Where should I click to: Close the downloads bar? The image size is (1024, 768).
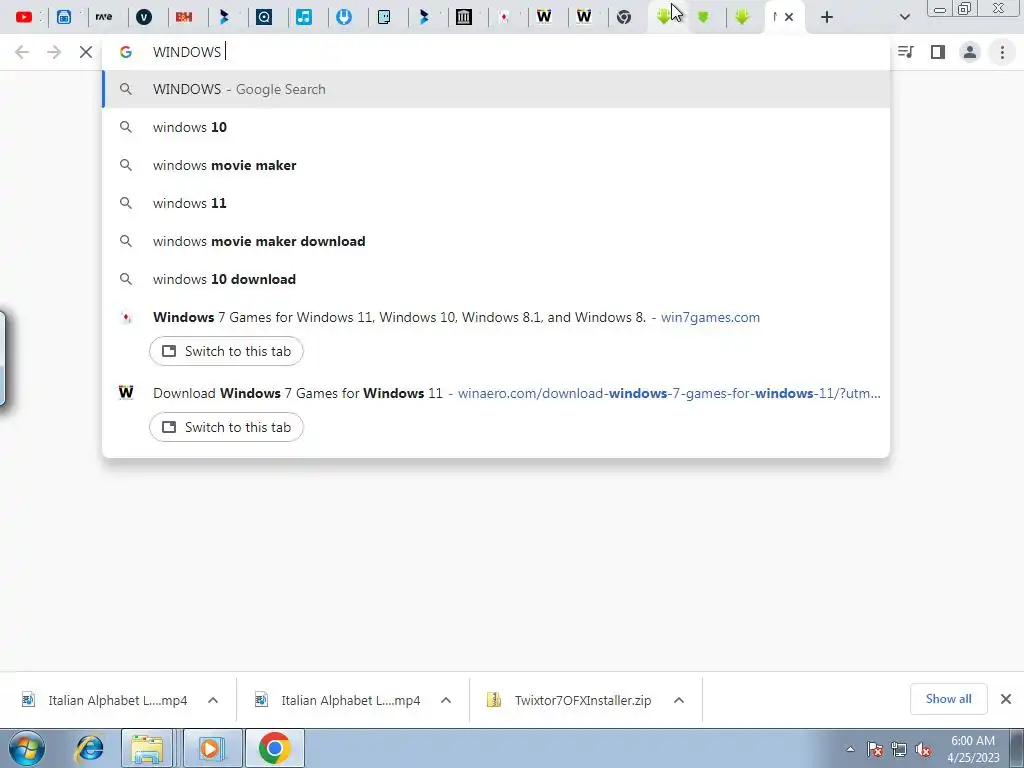(x=1006, y=699)
